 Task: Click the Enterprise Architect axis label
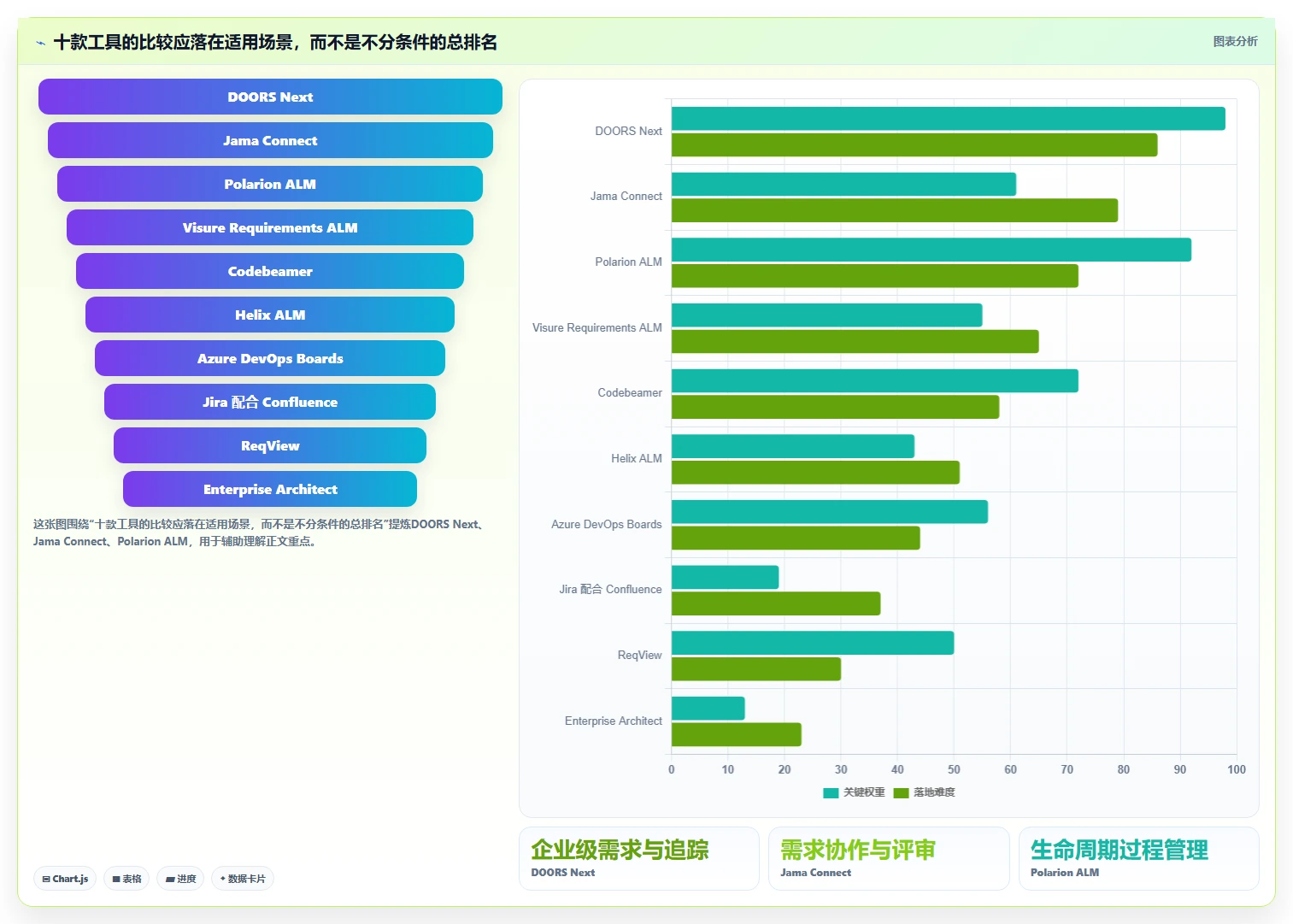point(614,721)
